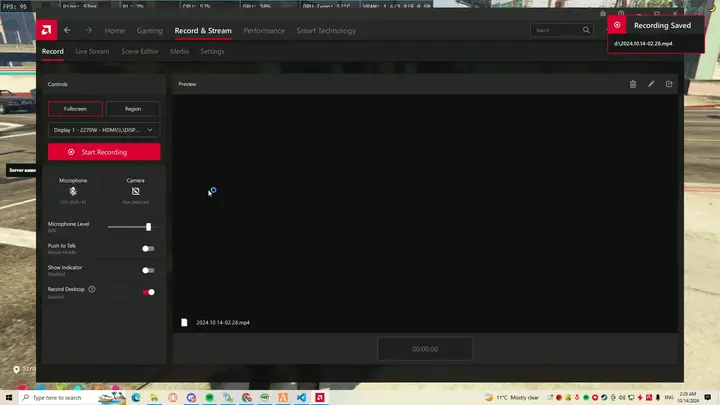720x405 pixels.
Task: Click the gift icon in title bar
Action: click(x=603, y=14)
